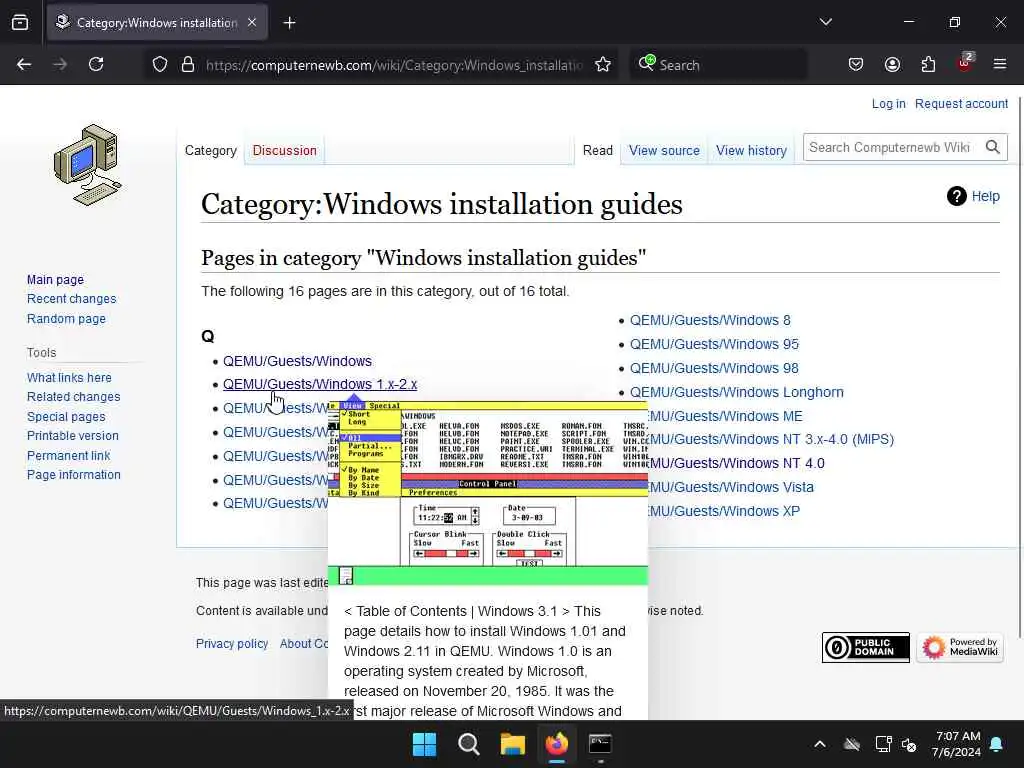
Task: Open a new browser tab
Action: coord(289,23)
